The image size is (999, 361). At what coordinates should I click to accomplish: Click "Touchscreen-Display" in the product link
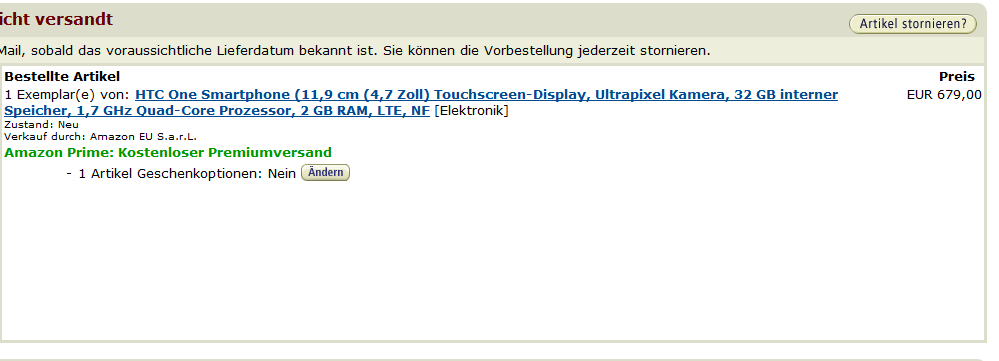tap(511, 95)
